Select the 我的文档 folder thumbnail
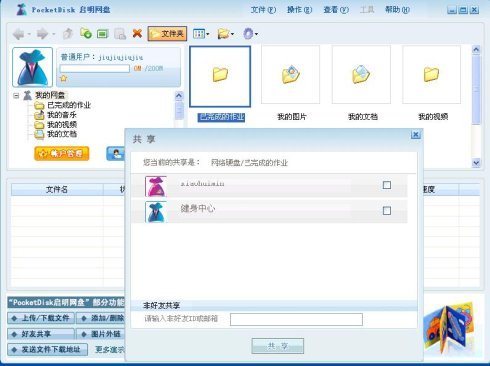The width and height of the screenshot is (490, 366). [361, 75]
